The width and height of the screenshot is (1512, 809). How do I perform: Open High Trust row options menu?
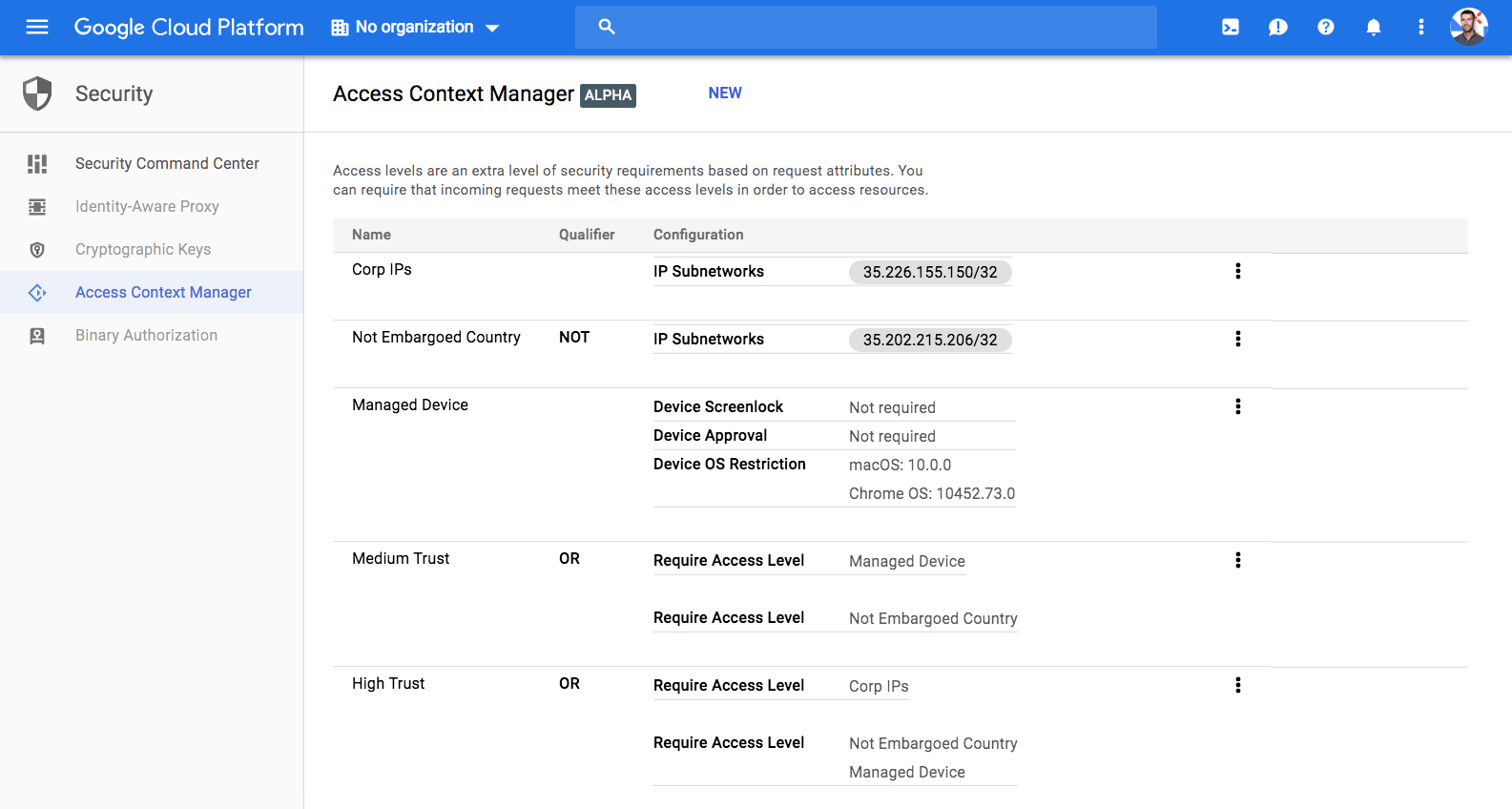click(1238, 685)
